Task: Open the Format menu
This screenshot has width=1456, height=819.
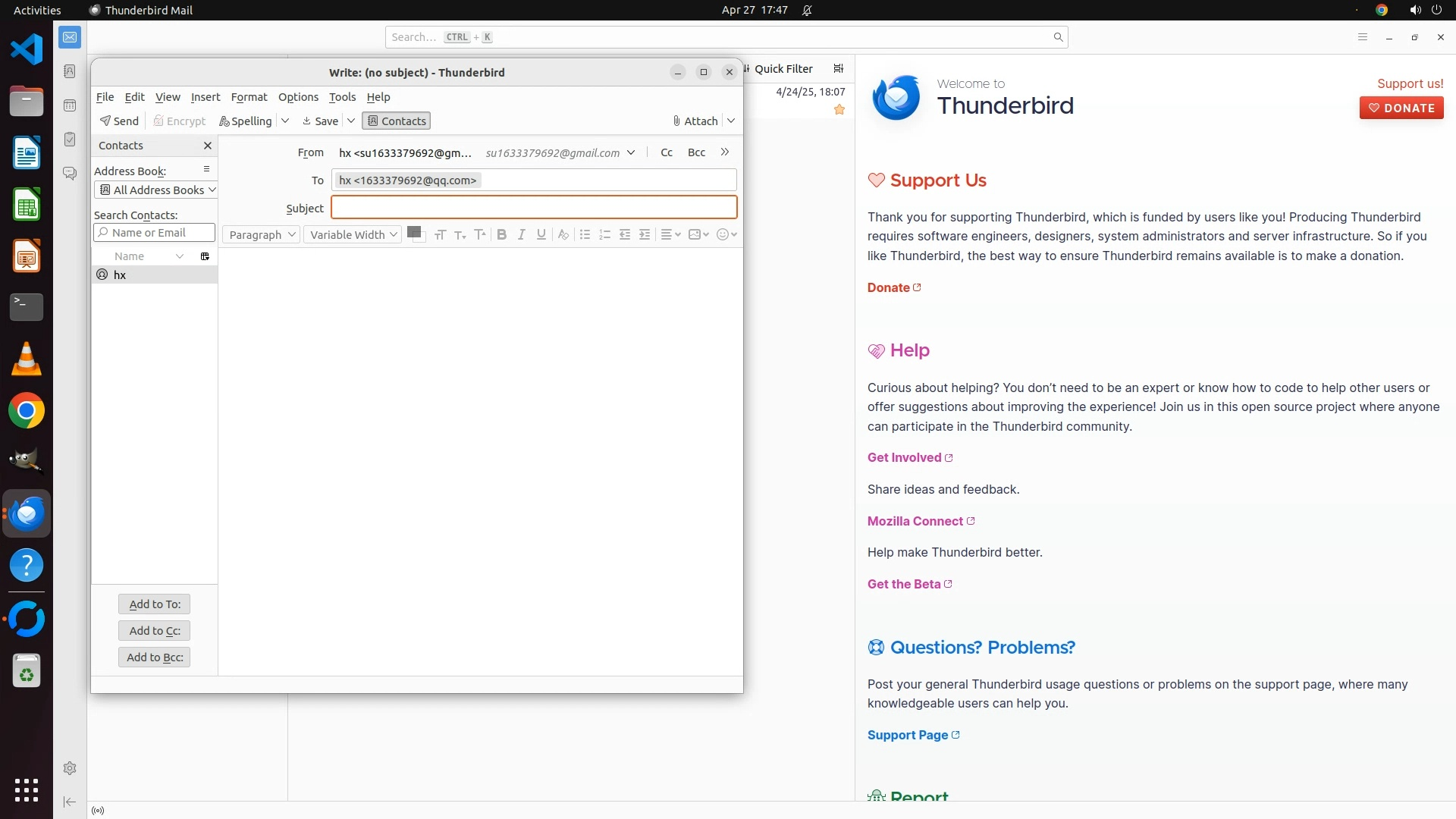Action: tap(249, 97)
